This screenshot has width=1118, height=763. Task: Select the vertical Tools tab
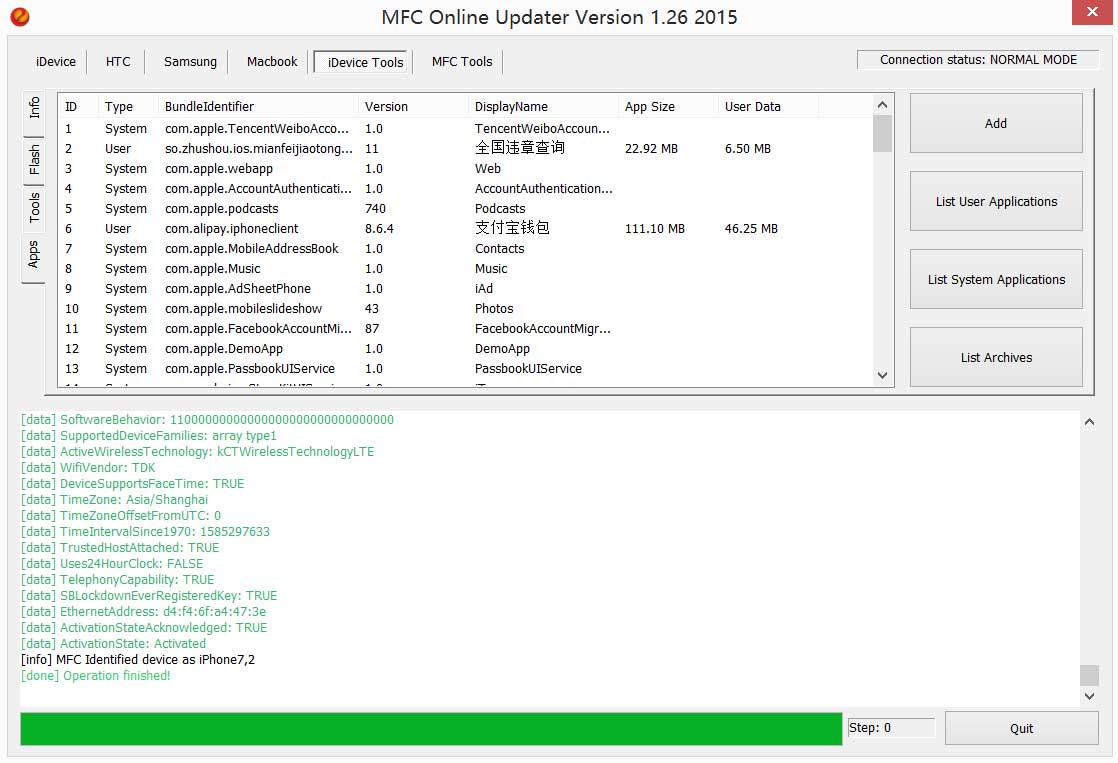[34, 207]
